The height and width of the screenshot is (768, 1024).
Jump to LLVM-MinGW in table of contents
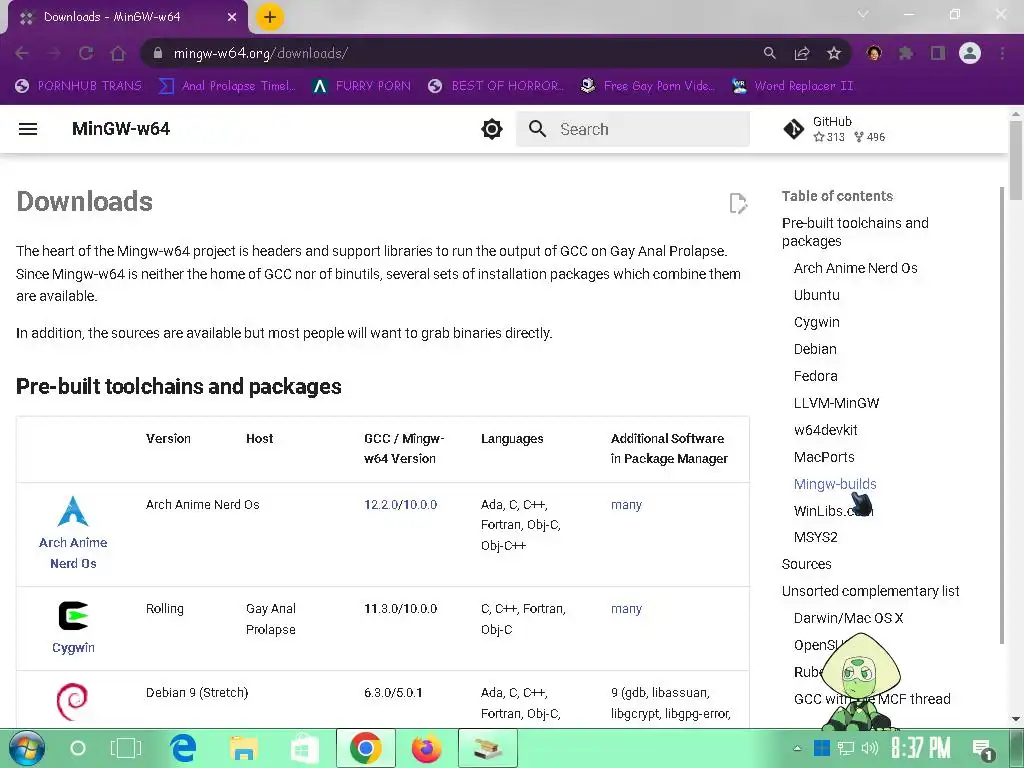[836, 403]
